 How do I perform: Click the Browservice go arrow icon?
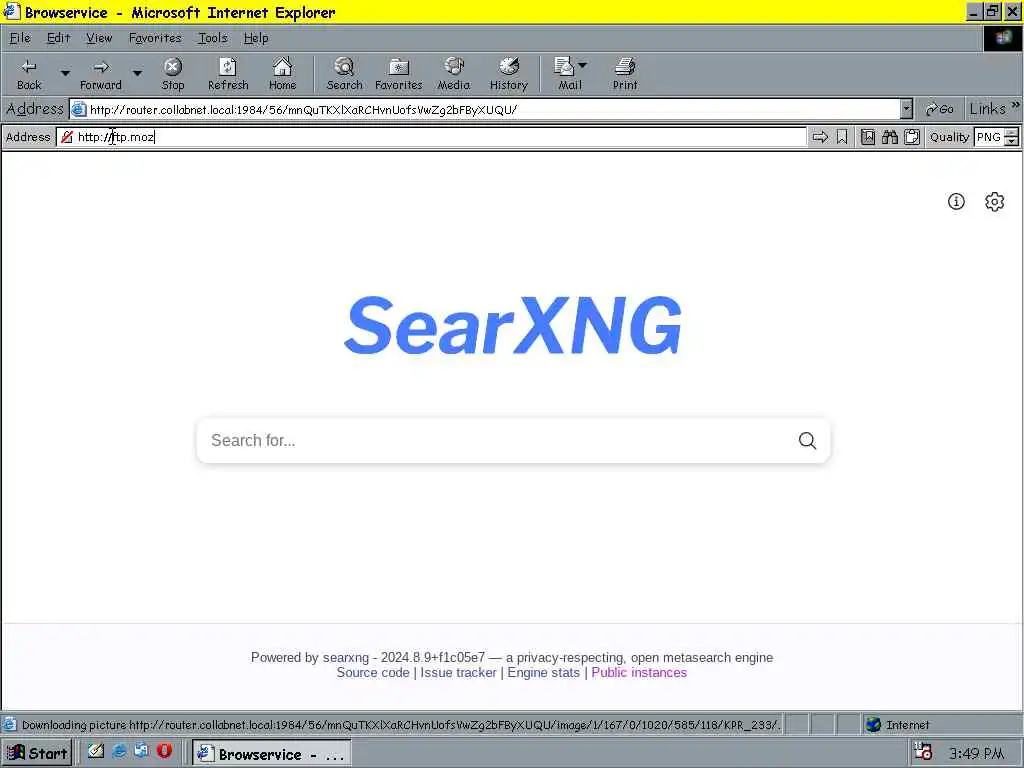pyautogui.click(x=820, y=137)
